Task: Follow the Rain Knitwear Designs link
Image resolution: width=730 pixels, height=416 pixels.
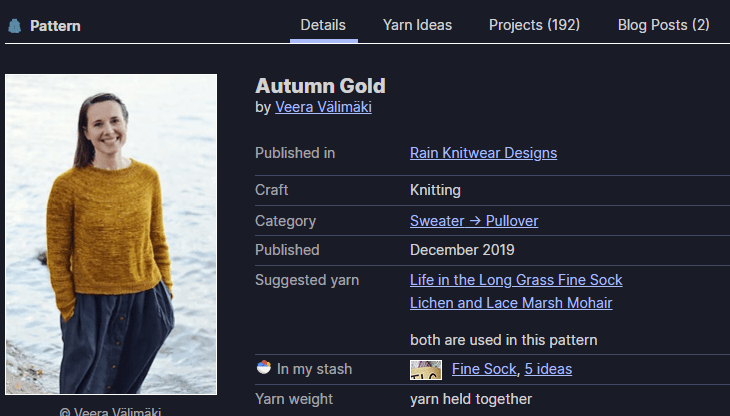Action: pyautogui.click(x=483, y=153)
